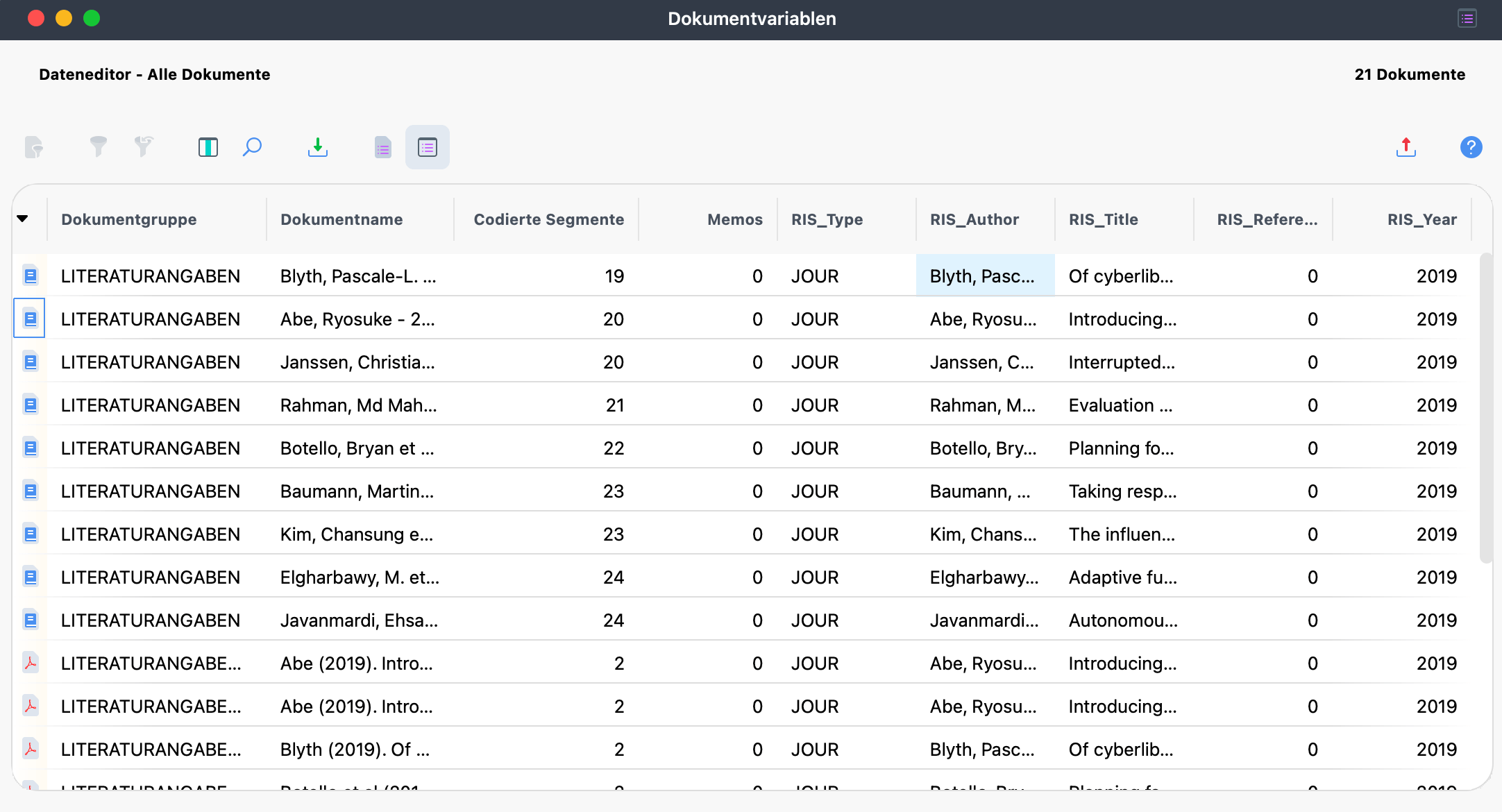Sort by RIS_Author column header

tap(986, 219)
